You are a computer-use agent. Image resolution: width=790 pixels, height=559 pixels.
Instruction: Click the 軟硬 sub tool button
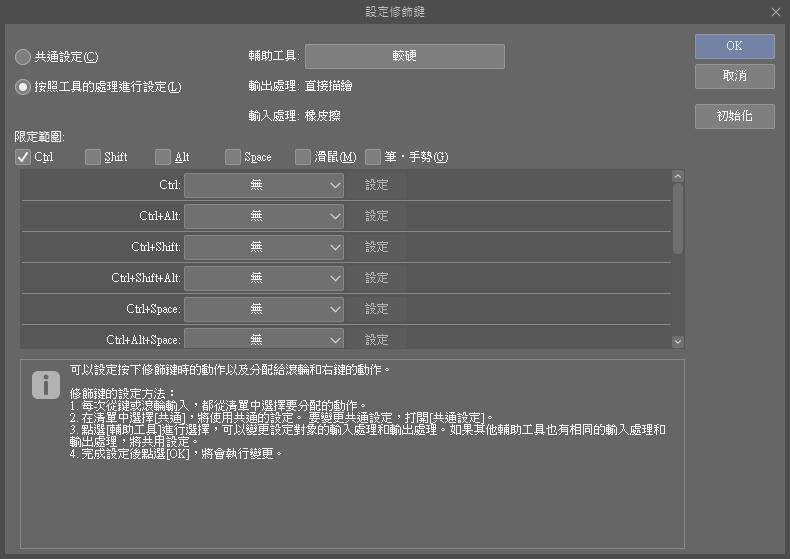point(405,56)
